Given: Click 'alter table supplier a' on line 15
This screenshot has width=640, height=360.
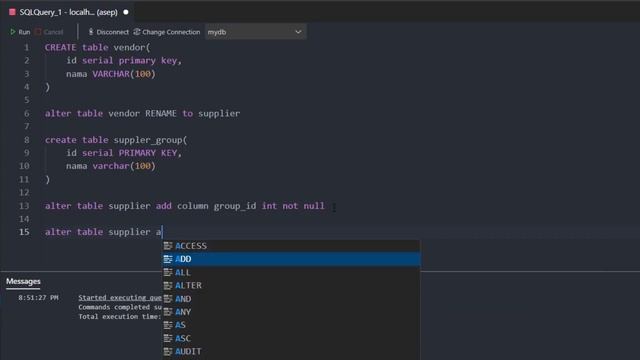Looking at the screenshot, I should (103, 232).
